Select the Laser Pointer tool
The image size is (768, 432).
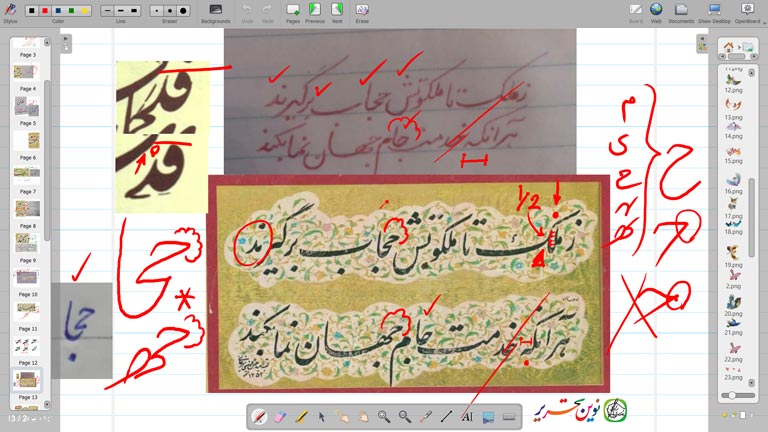(425, 415)
